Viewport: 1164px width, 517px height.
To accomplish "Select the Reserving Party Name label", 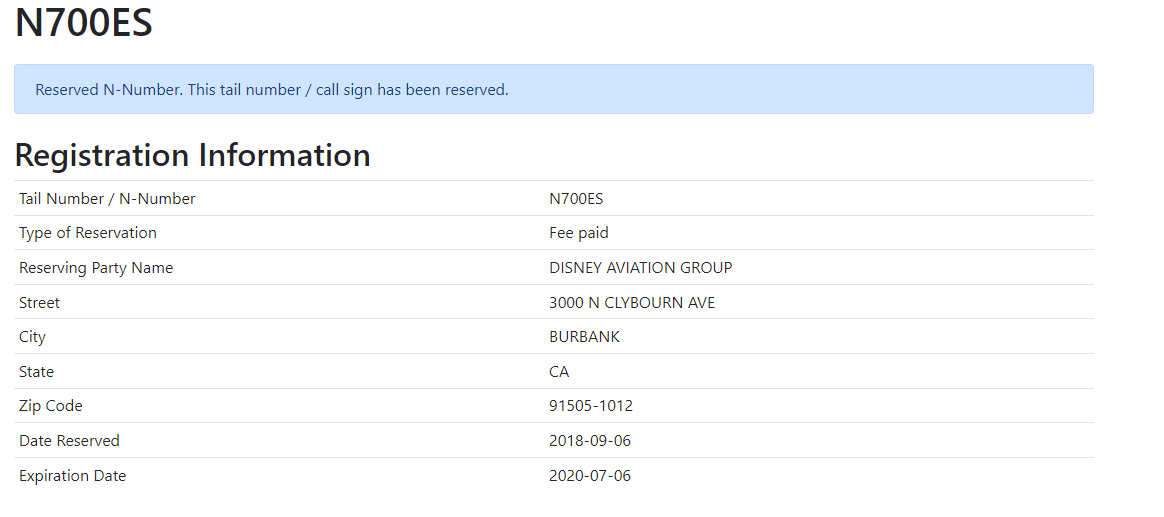I will click(x=96, y=268).
